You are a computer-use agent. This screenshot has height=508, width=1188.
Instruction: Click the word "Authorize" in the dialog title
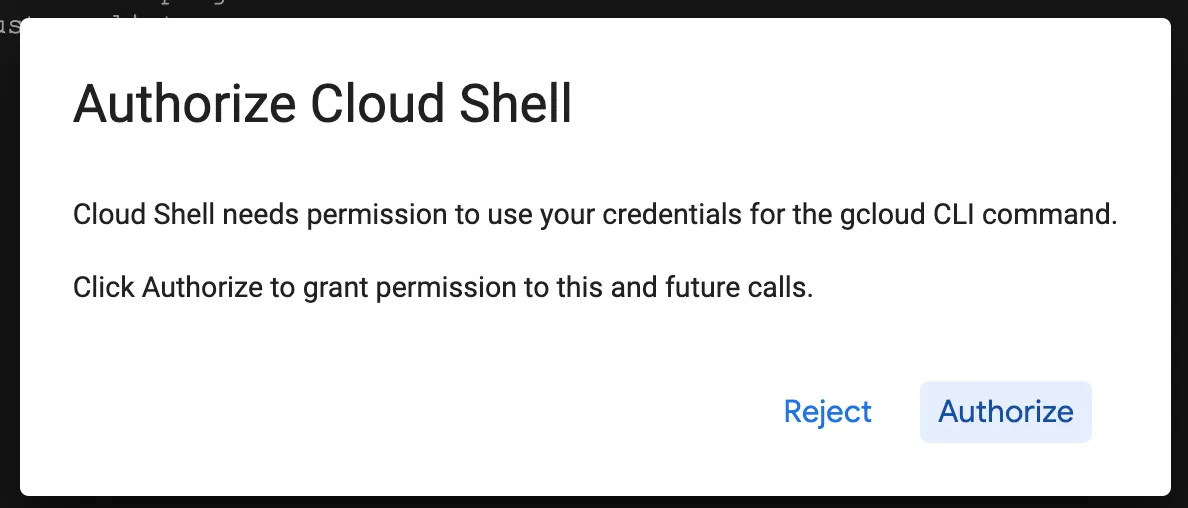pos(184,104)
